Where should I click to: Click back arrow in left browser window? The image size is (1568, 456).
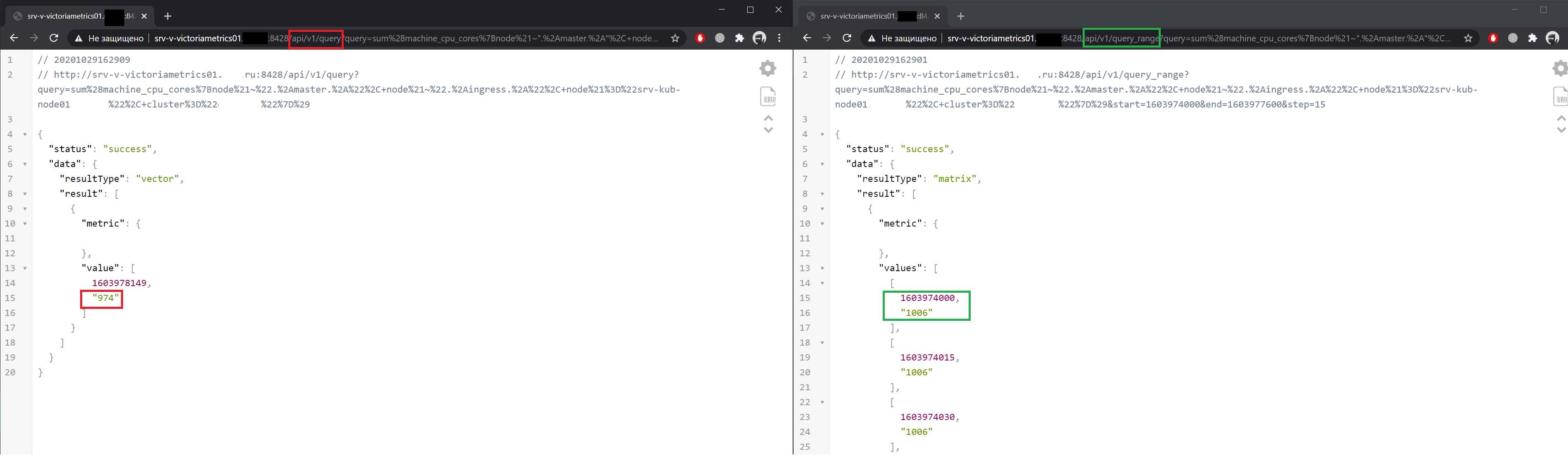(14, 38)
